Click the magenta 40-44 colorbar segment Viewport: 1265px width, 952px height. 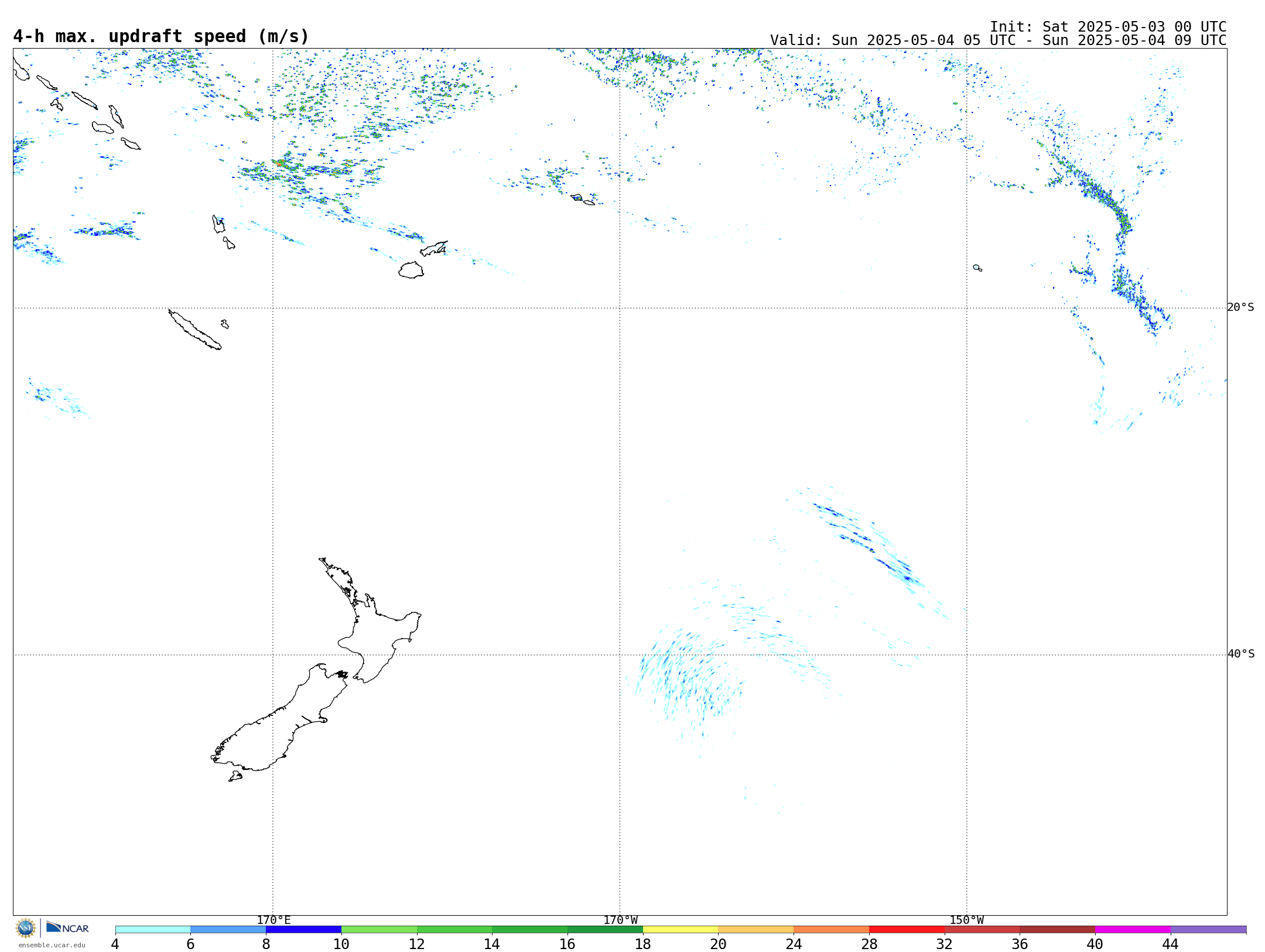click(1133, 930)
